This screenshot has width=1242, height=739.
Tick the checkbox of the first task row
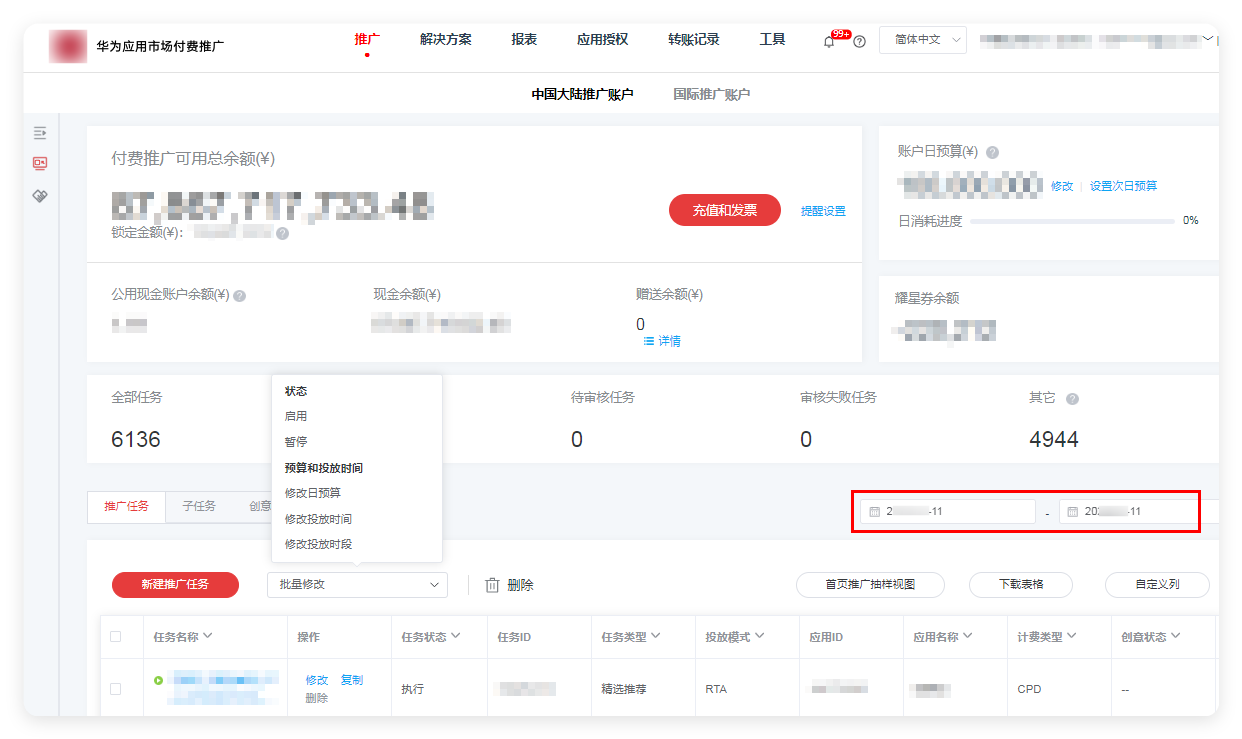(x=115, y=689)
